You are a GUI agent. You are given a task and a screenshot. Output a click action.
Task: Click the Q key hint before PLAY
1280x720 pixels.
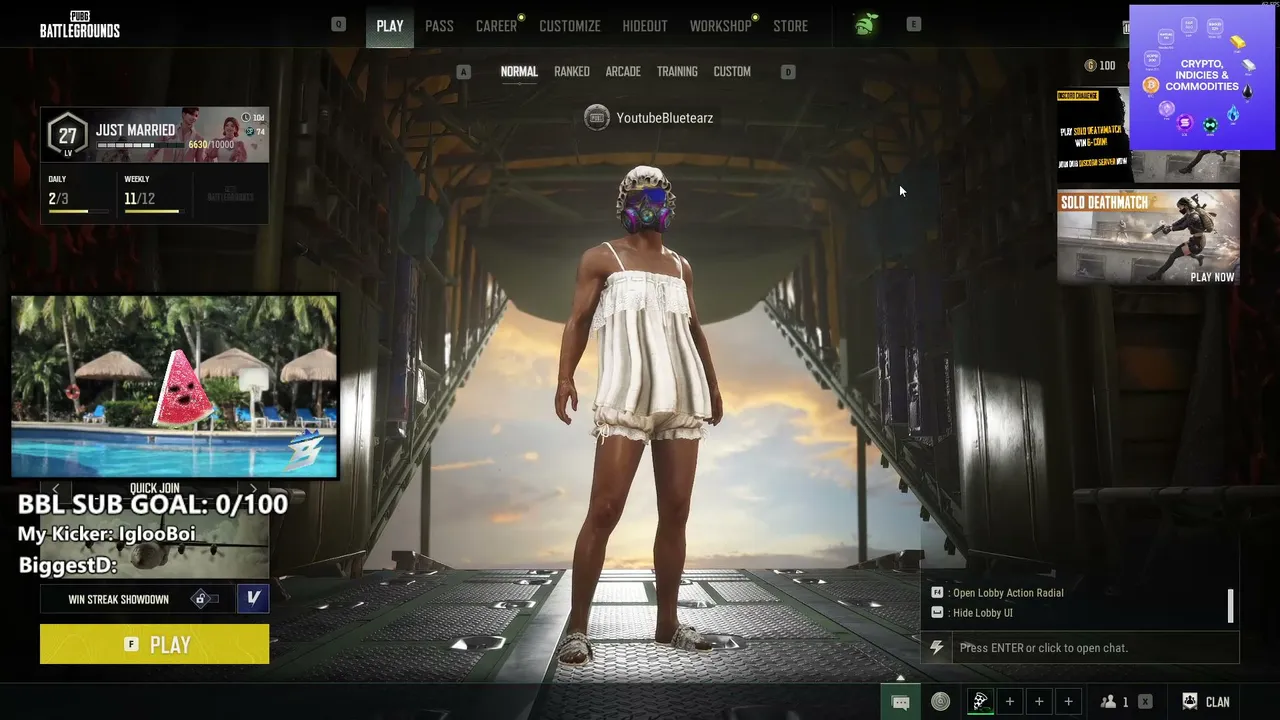pyautogui.click(x=339, y=25)
